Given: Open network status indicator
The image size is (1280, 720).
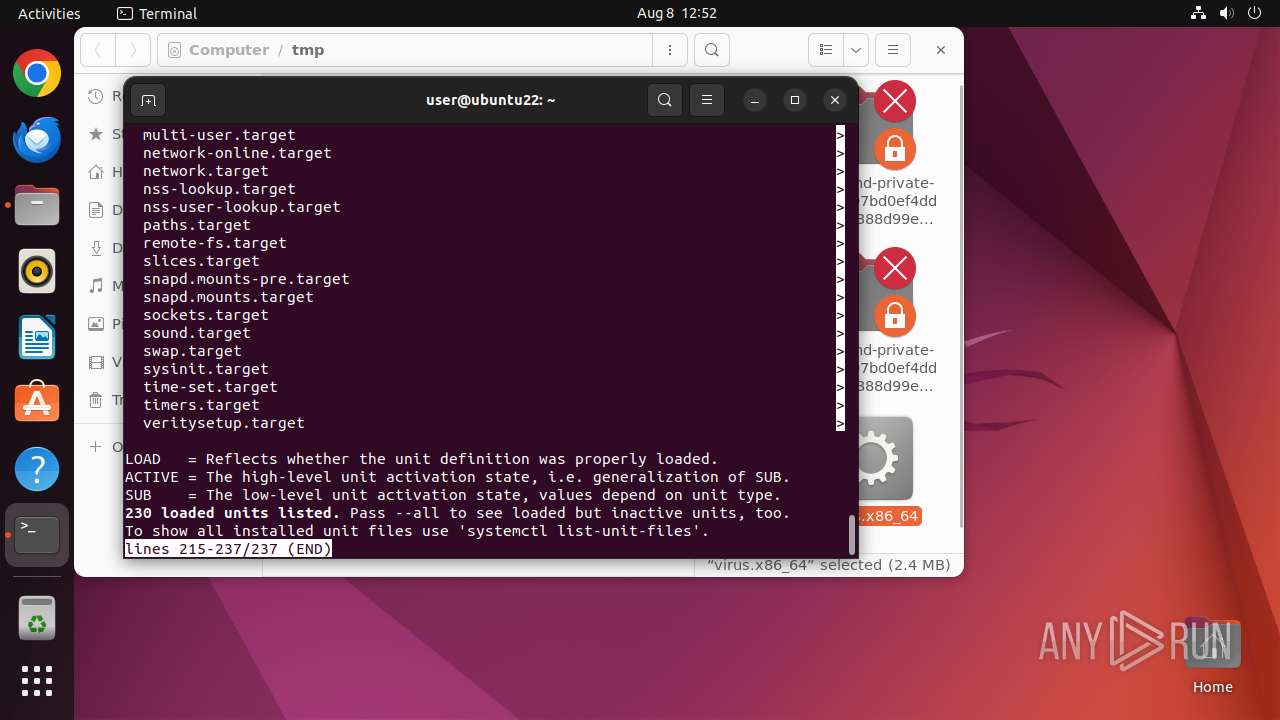Looking at the screenshot, I should (x=1199, y=13).
